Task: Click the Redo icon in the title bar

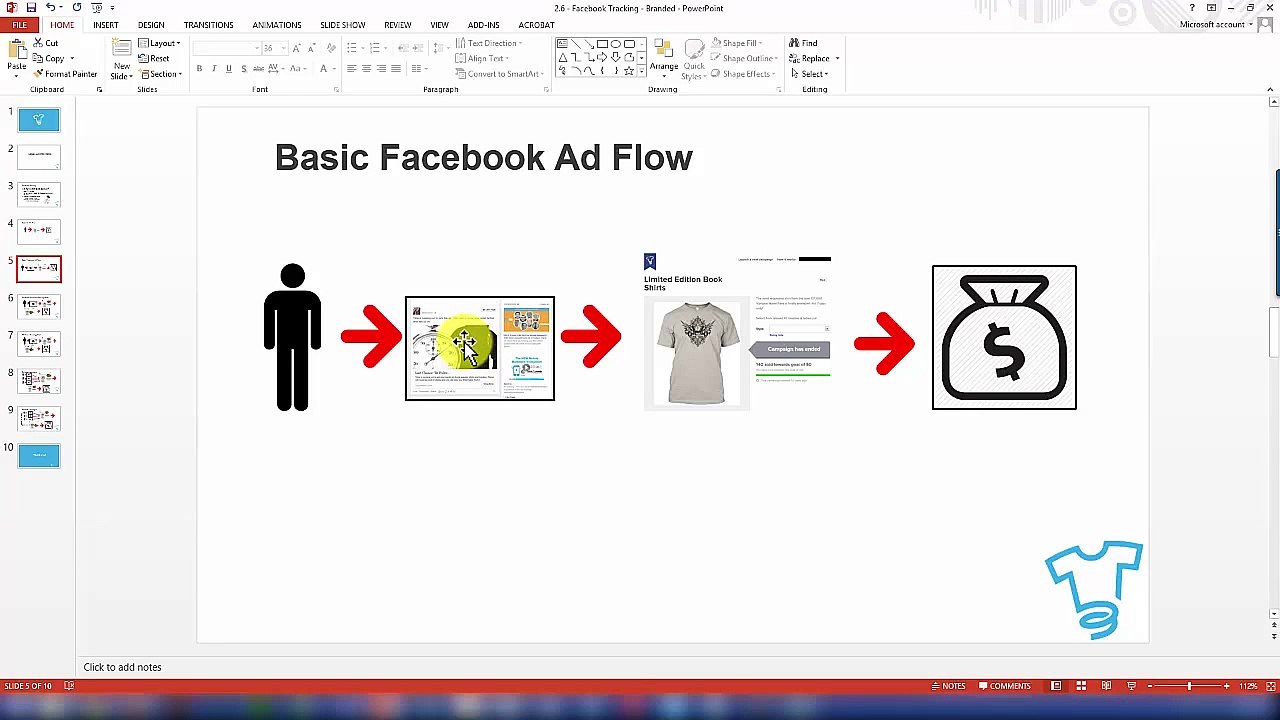Action: tap(77, 8)
